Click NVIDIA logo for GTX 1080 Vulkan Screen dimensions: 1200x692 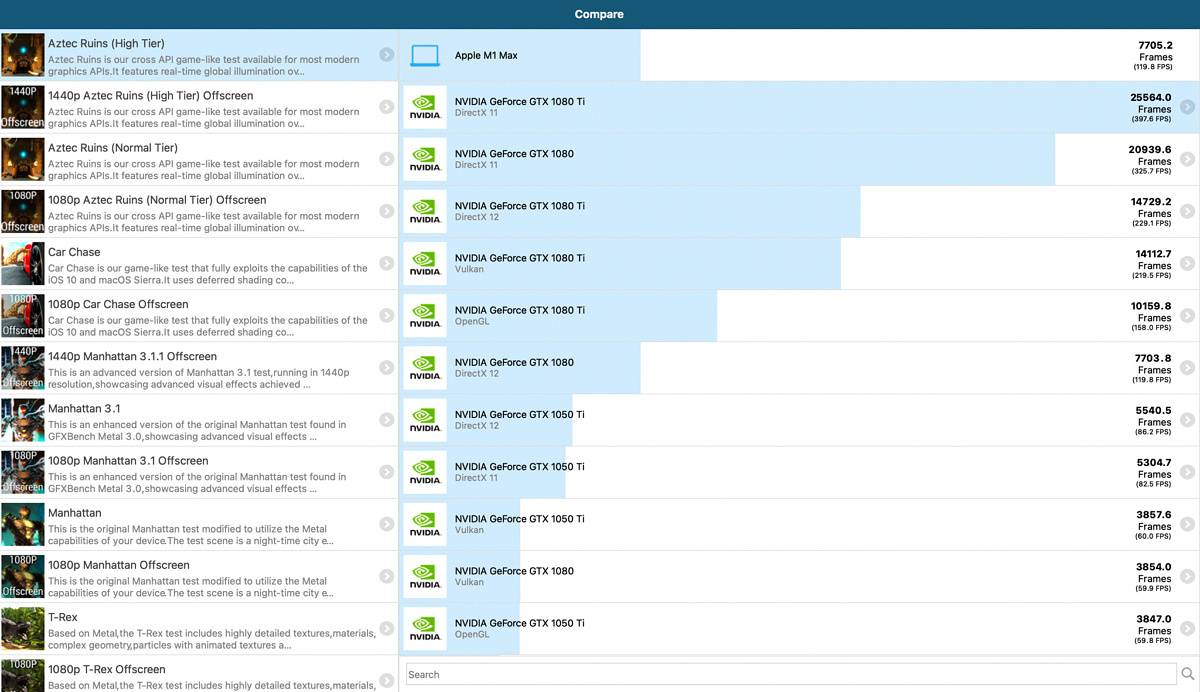coord(425,575)
